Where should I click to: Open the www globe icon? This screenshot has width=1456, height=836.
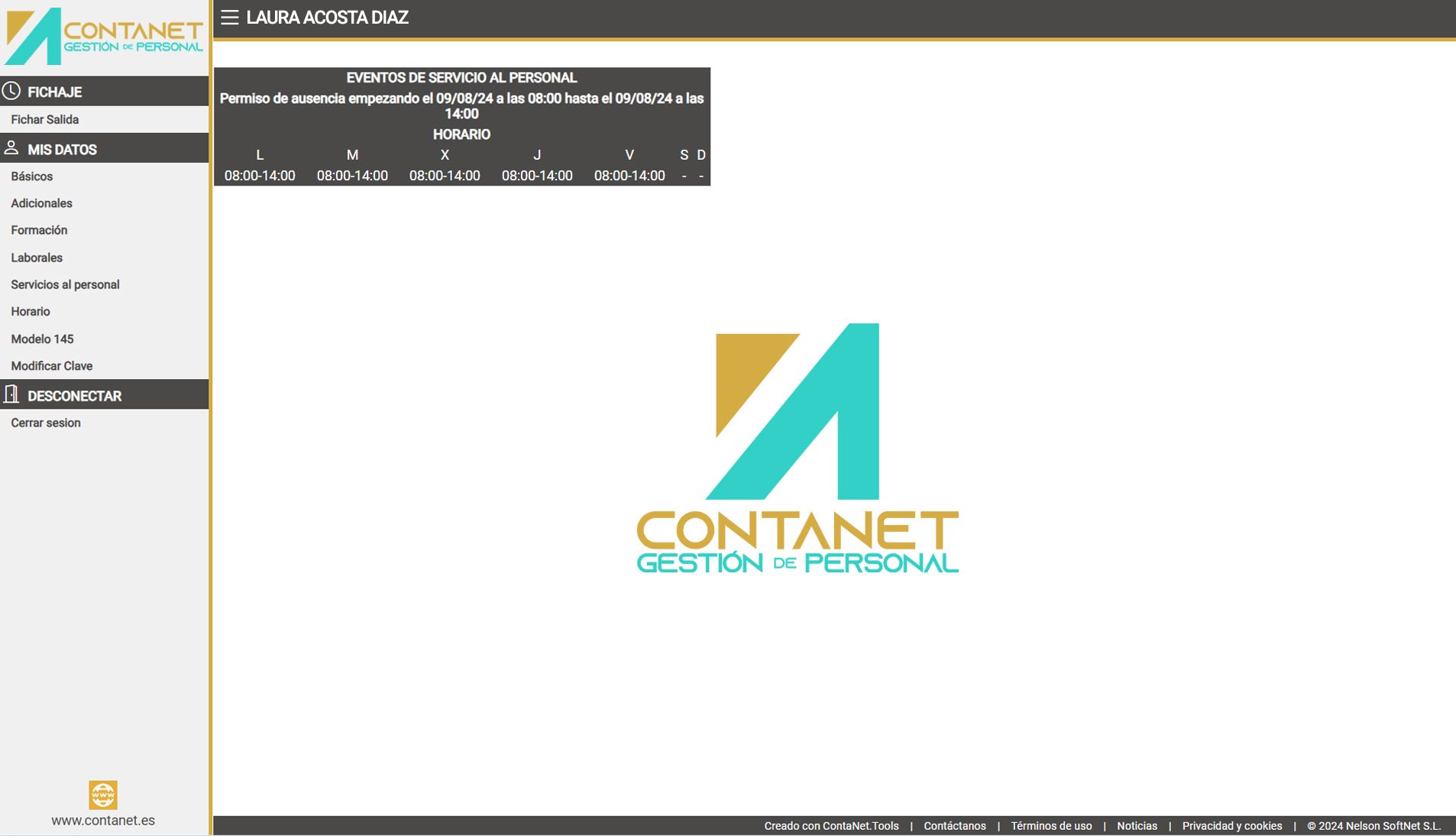click(103, 795)
